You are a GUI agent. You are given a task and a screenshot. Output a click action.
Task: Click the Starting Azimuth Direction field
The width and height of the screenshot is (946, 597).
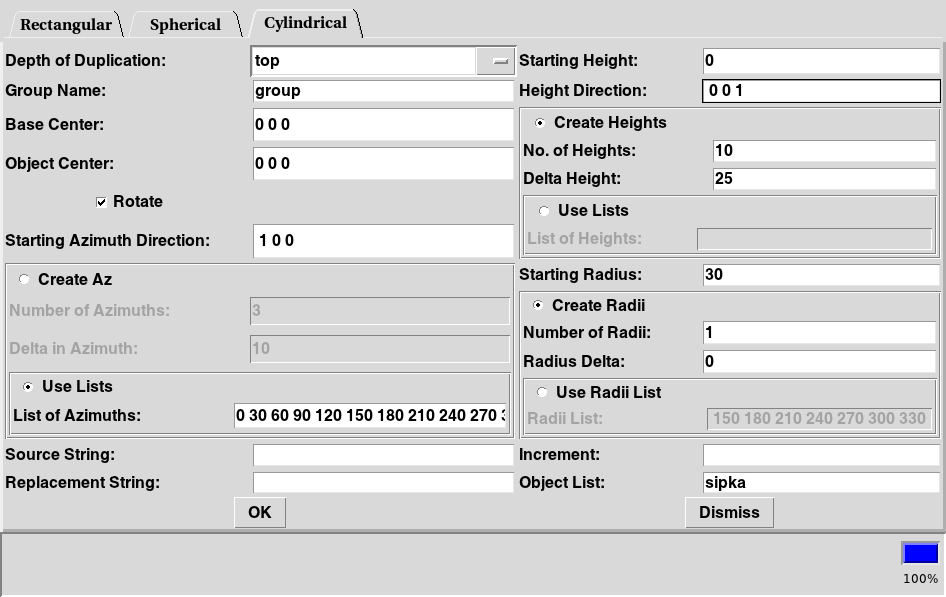tap(383, 241)
